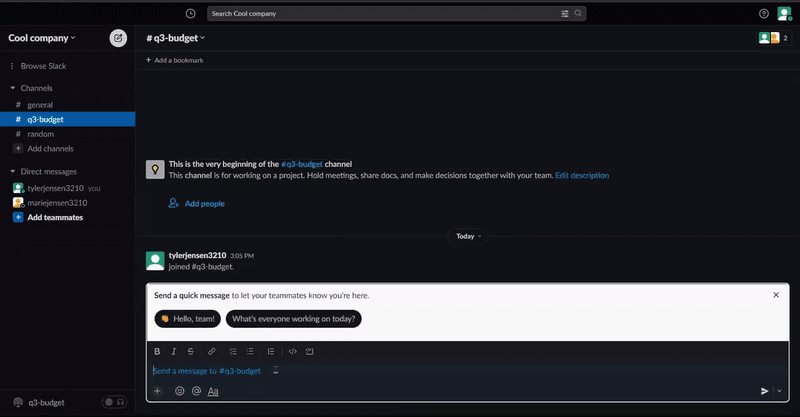The image size is (800, 417).
Task: Select the general channel
Action: (x=40, y=104)
